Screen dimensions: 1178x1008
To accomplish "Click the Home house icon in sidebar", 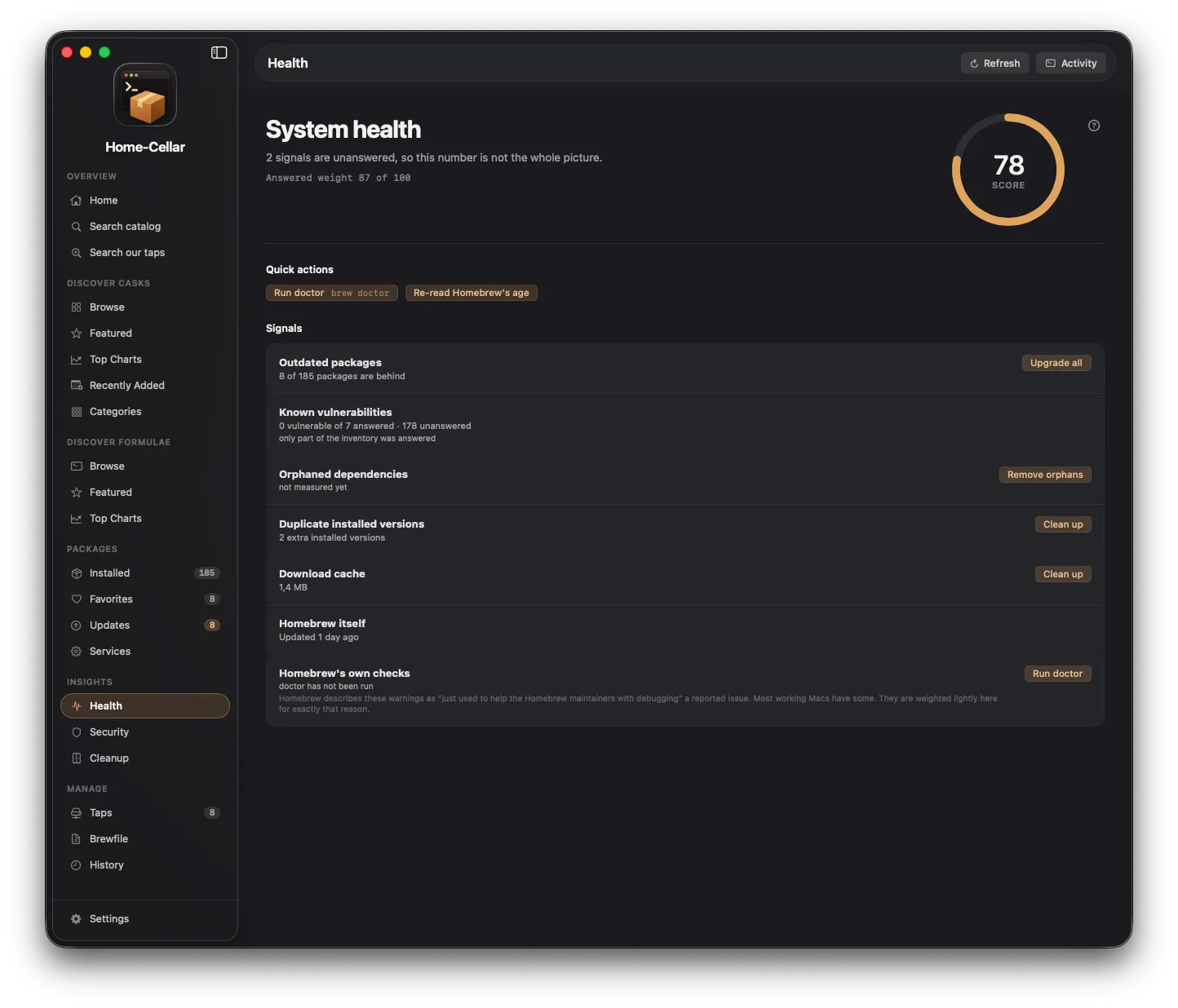I will coord(76,201).
